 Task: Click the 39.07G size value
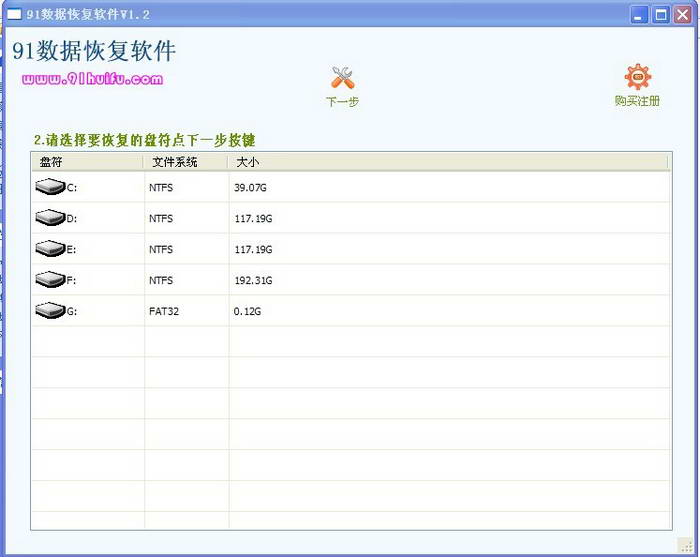pyautogui.click(x=250, y=187)
